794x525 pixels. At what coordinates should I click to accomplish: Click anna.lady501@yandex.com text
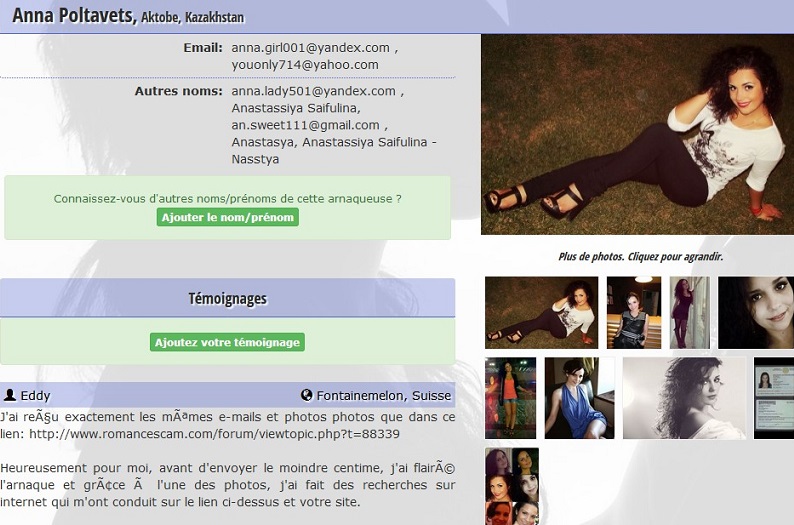click(x=313, y=91)
